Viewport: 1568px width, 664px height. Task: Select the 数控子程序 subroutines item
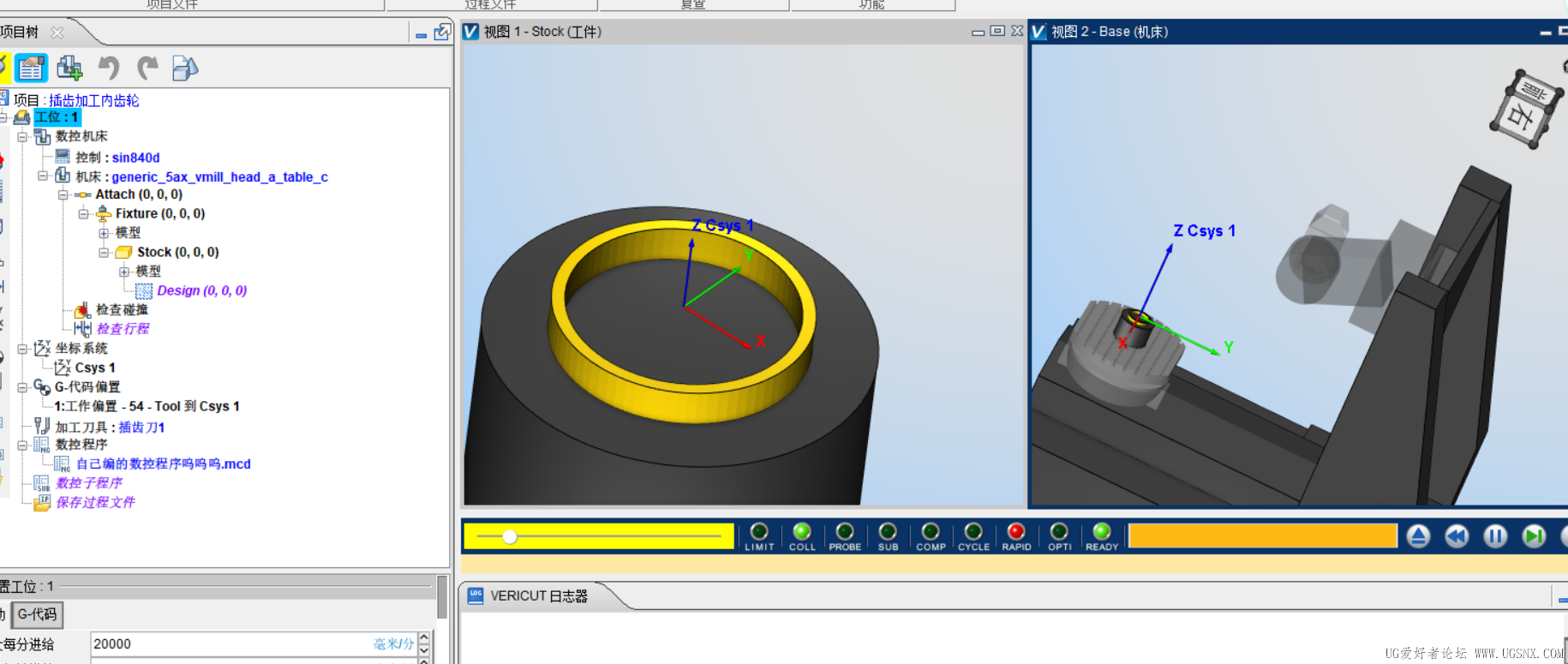click(89, 483)
